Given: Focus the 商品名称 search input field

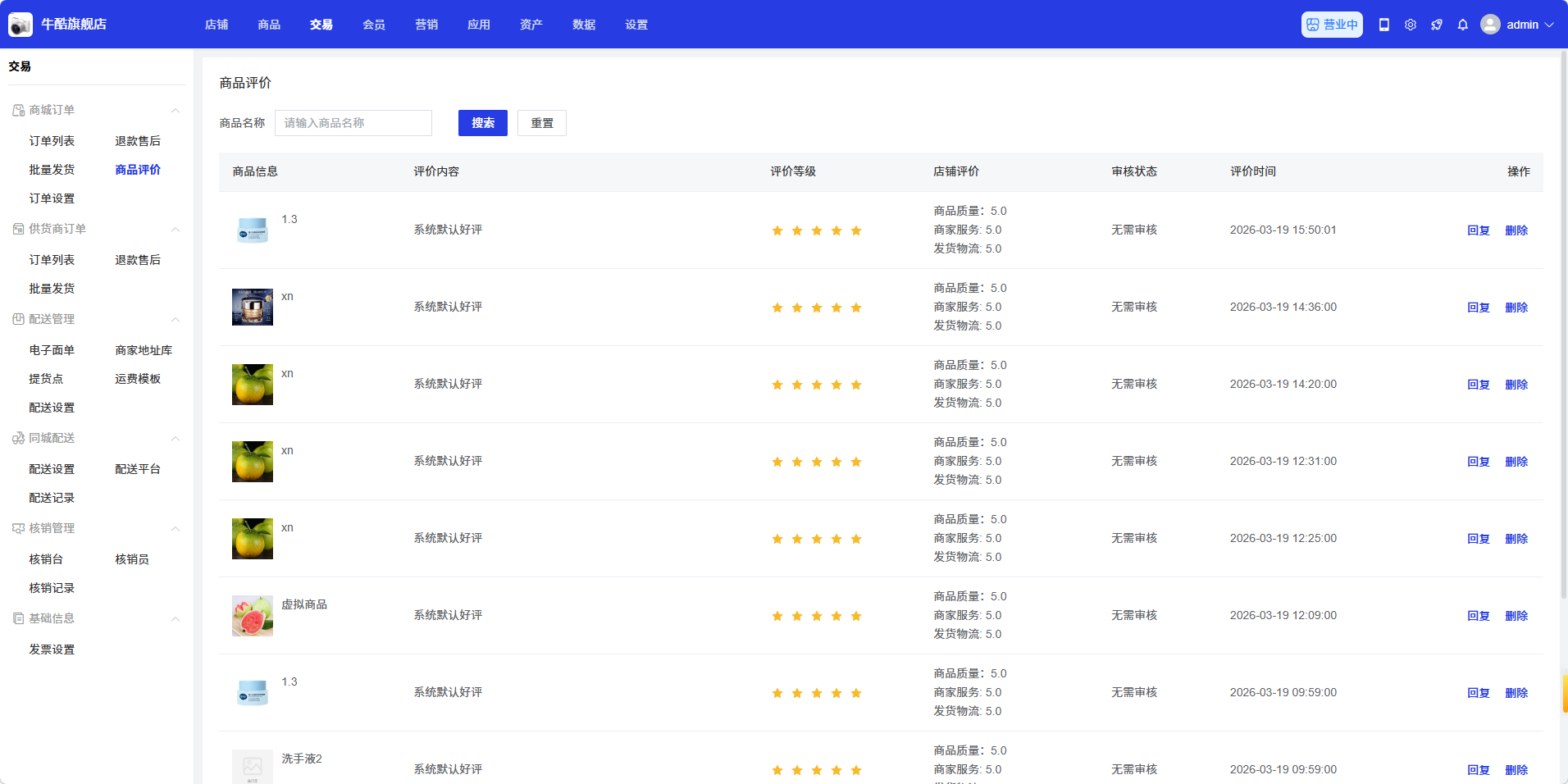Looking at the screenshot, I should pyautogui.click(x=353, y=123).
